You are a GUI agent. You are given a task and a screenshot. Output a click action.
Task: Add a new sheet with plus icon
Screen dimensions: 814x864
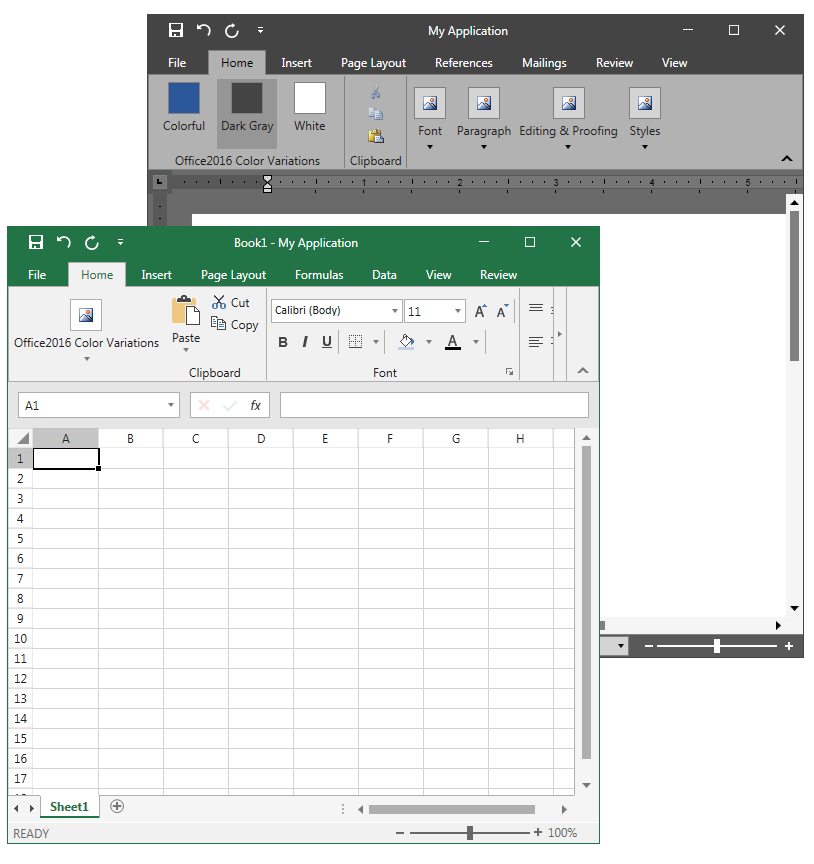(x=117, y=807)
